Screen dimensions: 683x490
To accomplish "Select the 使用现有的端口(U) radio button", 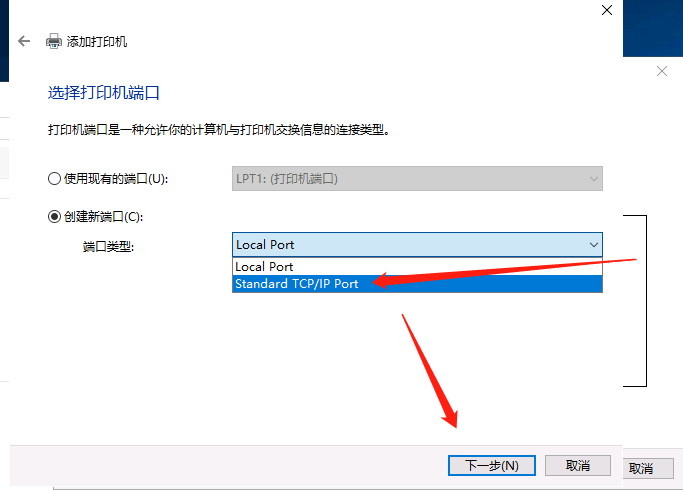I will (54, 179).
